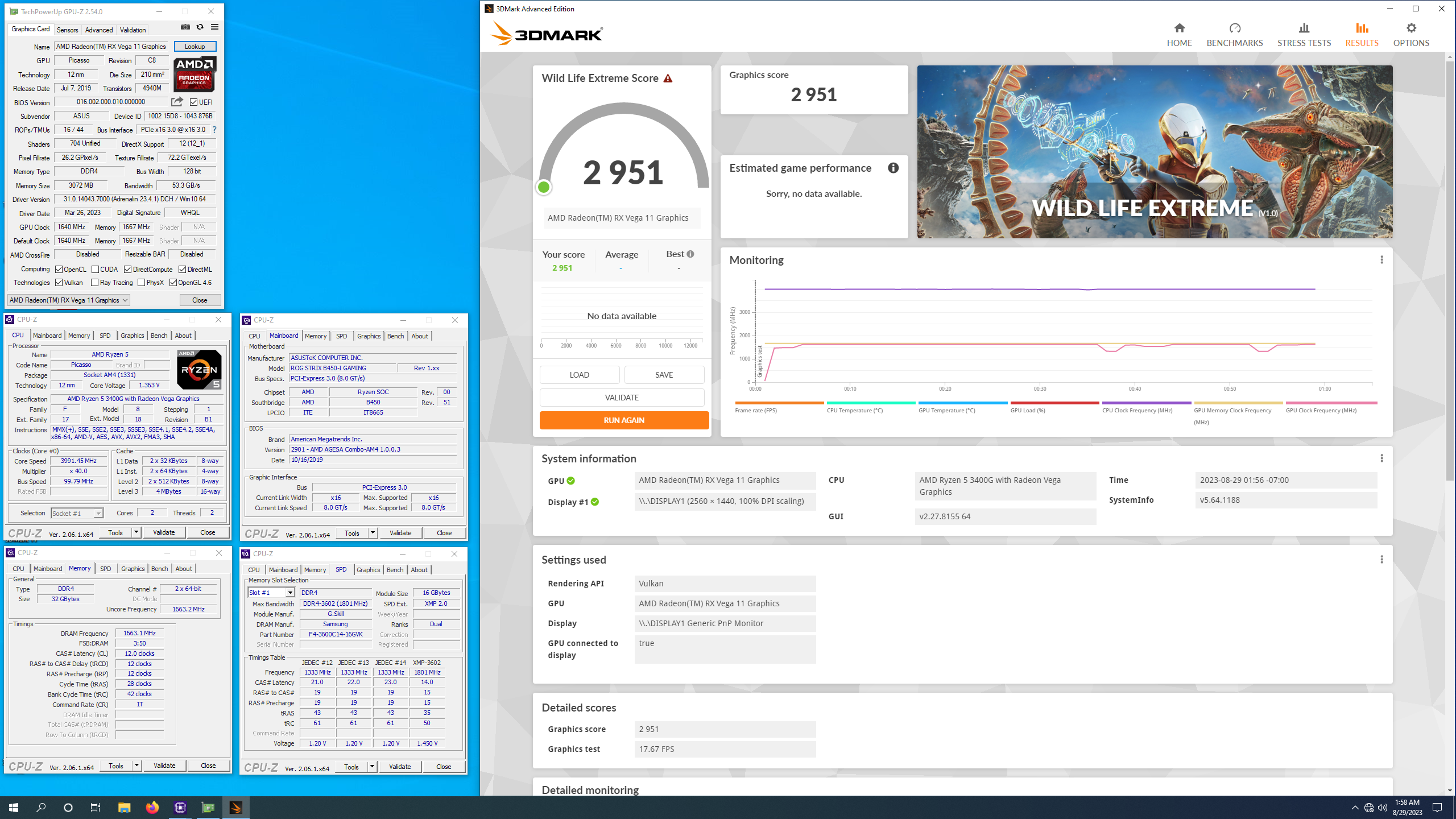The image size is (1456, 819).
Task: Toggle the DirectML checkbox in GPU-Z
Action: tap(182, 270)
